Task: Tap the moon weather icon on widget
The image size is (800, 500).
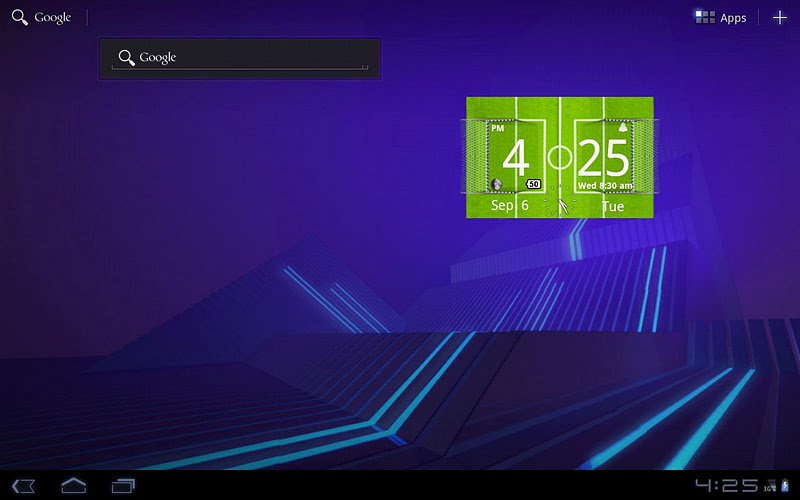Action: (496, 184)
